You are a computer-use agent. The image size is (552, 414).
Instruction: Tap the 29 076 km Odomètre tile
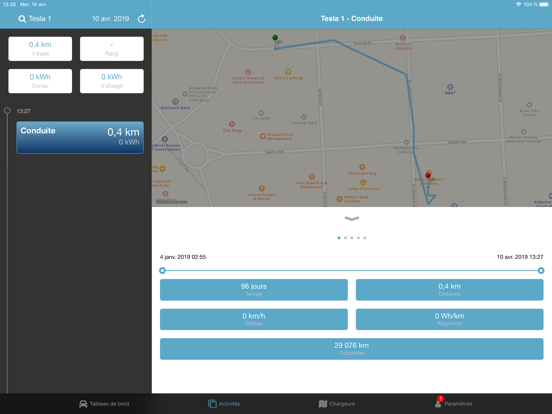352,349
